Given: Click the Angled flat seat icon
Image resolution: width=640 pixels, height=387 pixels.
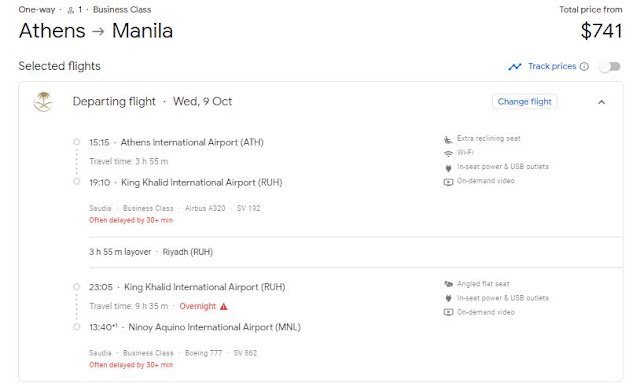Looking at the screenshot, I should [448, 284].
